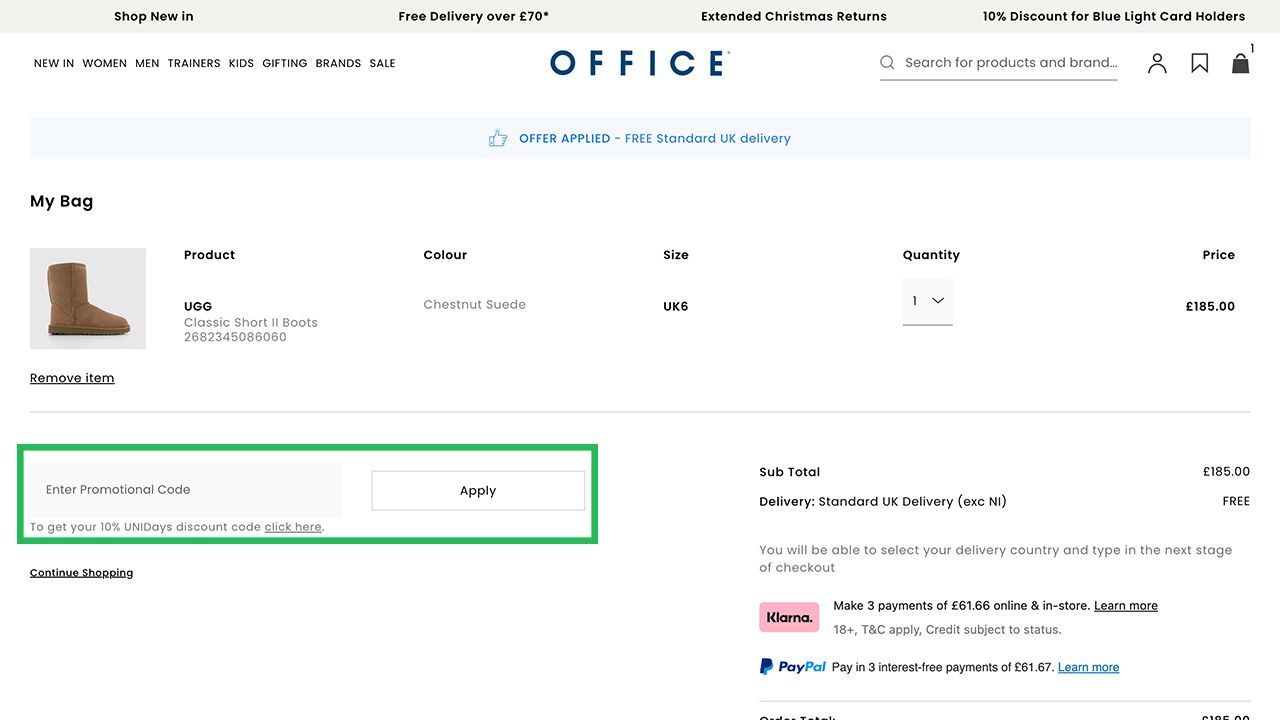Click the FREE delivery cost value
This screenshot has height=720, width=1280.
point(1236,501)
